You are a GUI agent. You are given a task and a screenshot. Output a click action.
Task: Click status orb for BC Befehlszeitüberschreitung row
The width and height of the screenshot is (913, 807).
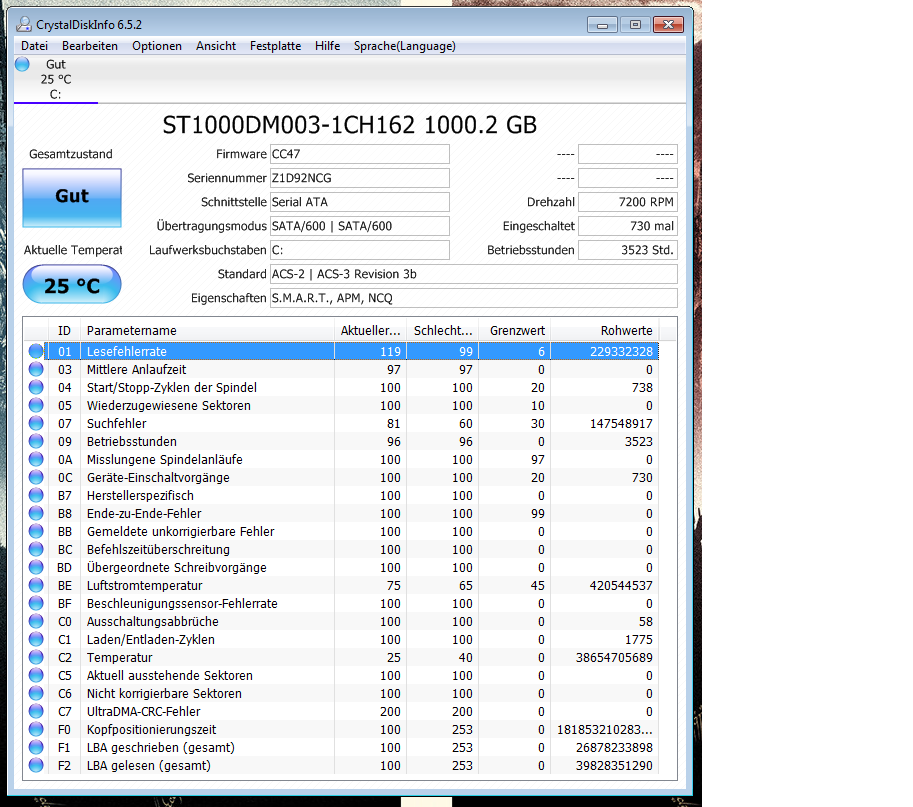pyautogui.click(x=36, y=549)
